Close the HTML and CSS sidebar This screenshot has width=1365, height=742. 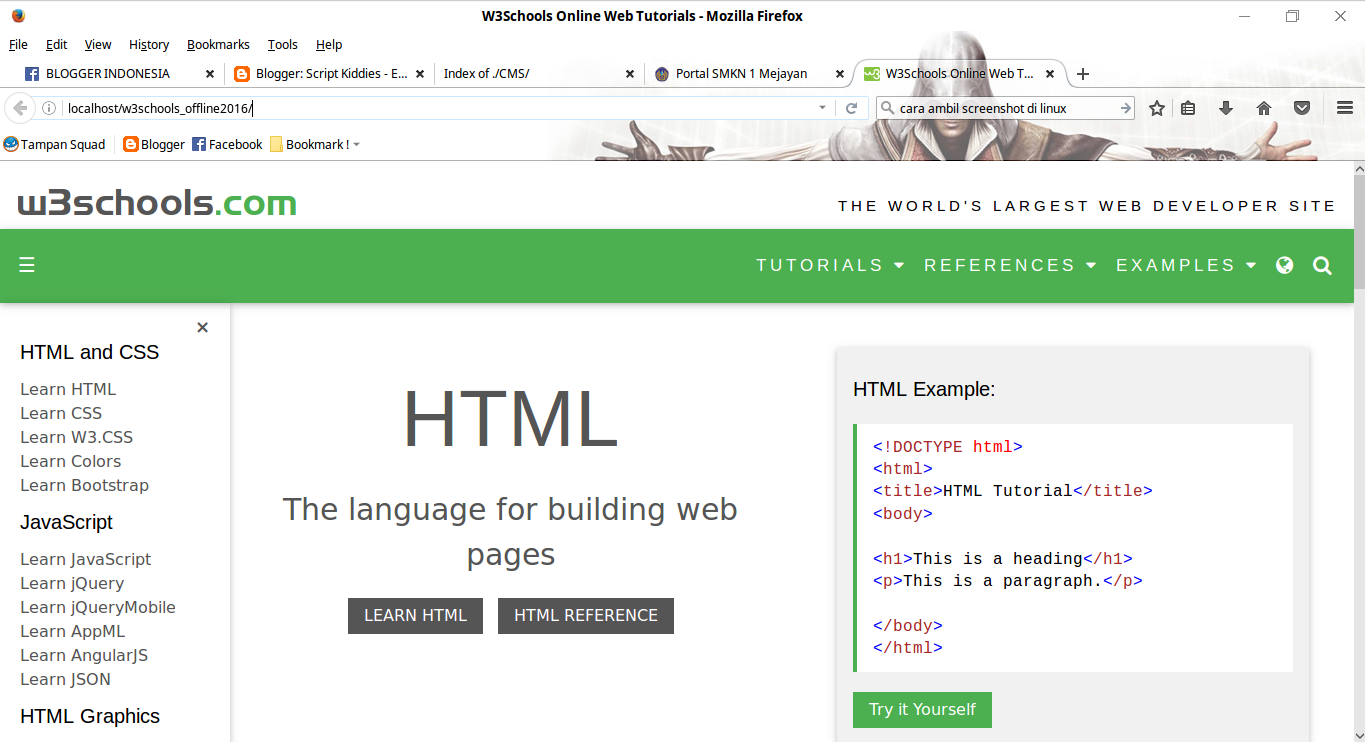tap(202, 327)
